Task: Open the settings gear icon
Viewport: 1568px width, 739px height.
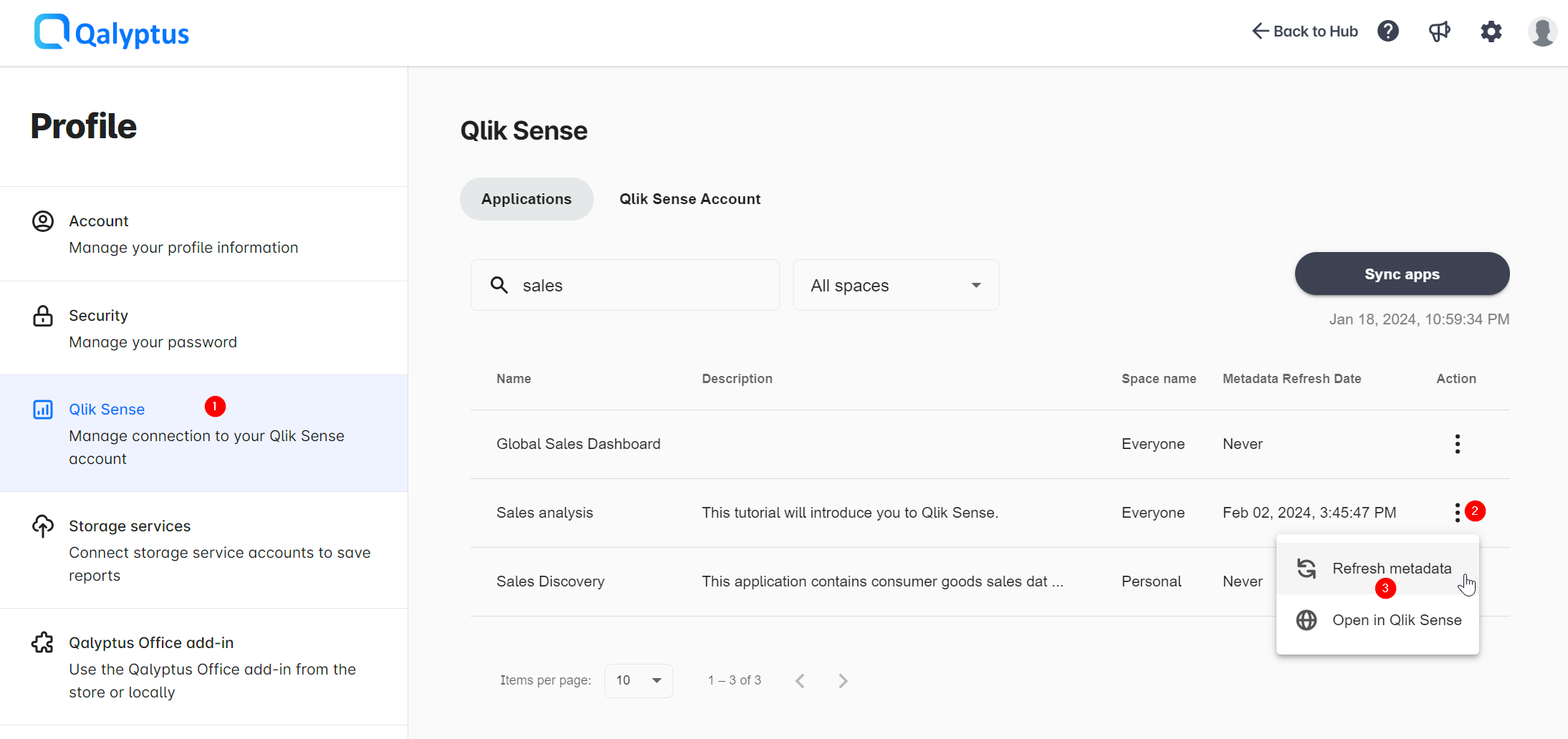Action: (1491, 32)
